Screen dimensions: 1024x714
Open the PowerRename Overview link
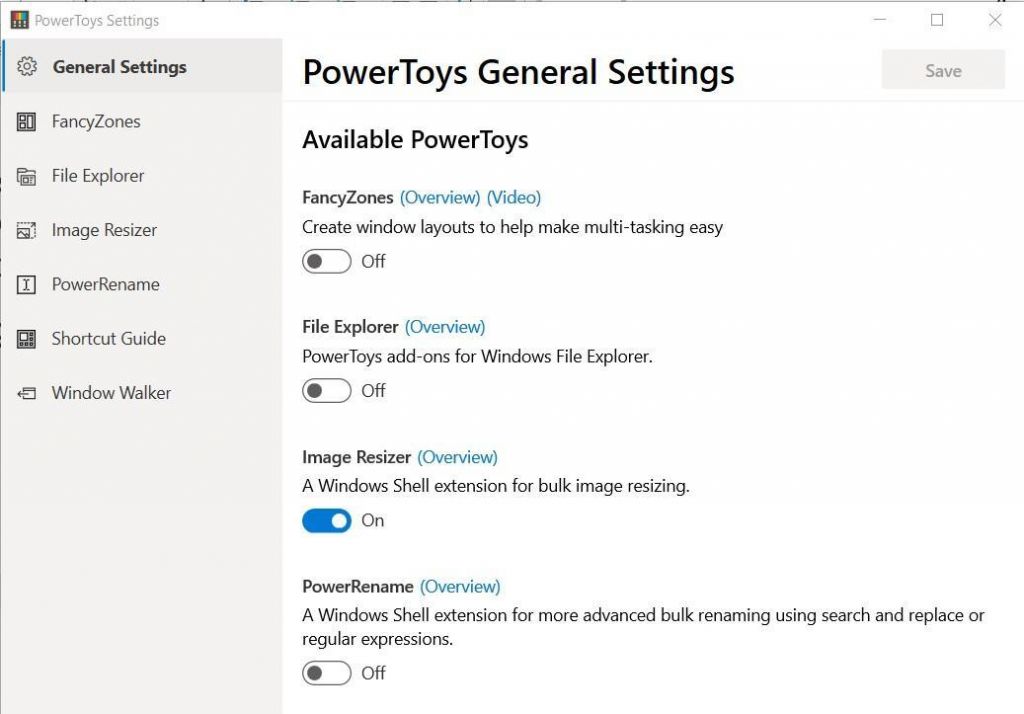[x=461, y=586]
